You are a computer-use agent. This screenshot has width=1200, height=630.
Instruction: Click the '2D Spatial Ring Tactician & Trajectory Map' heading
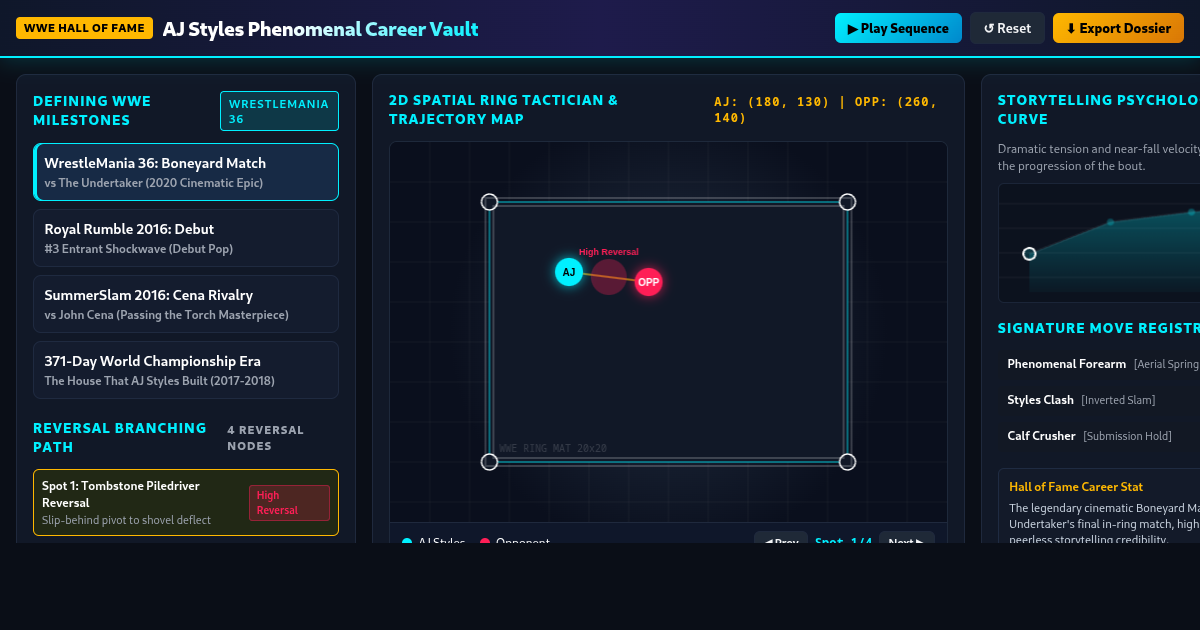click(x=504, y=109)
